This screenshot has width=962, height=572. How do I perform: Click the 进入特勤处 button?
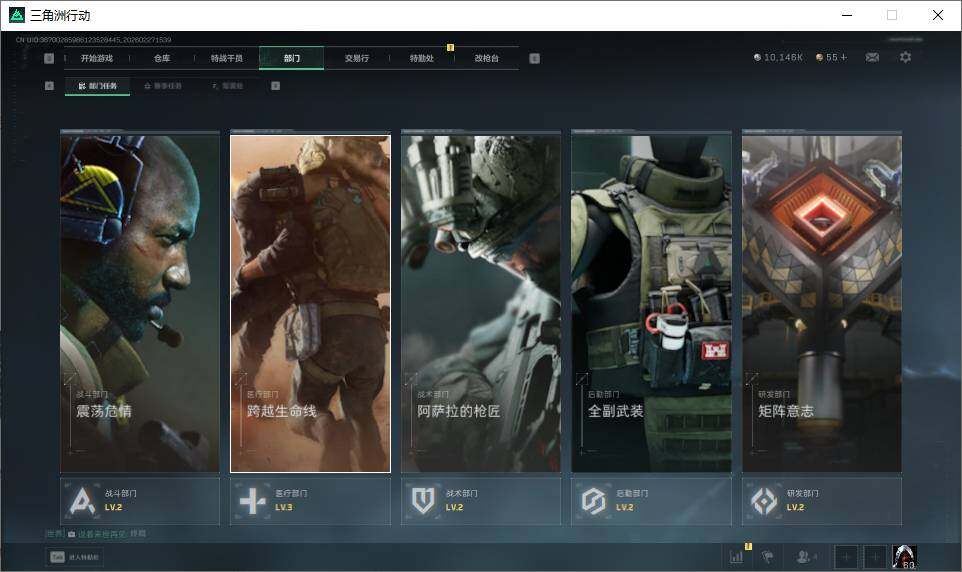coord(75,557)
